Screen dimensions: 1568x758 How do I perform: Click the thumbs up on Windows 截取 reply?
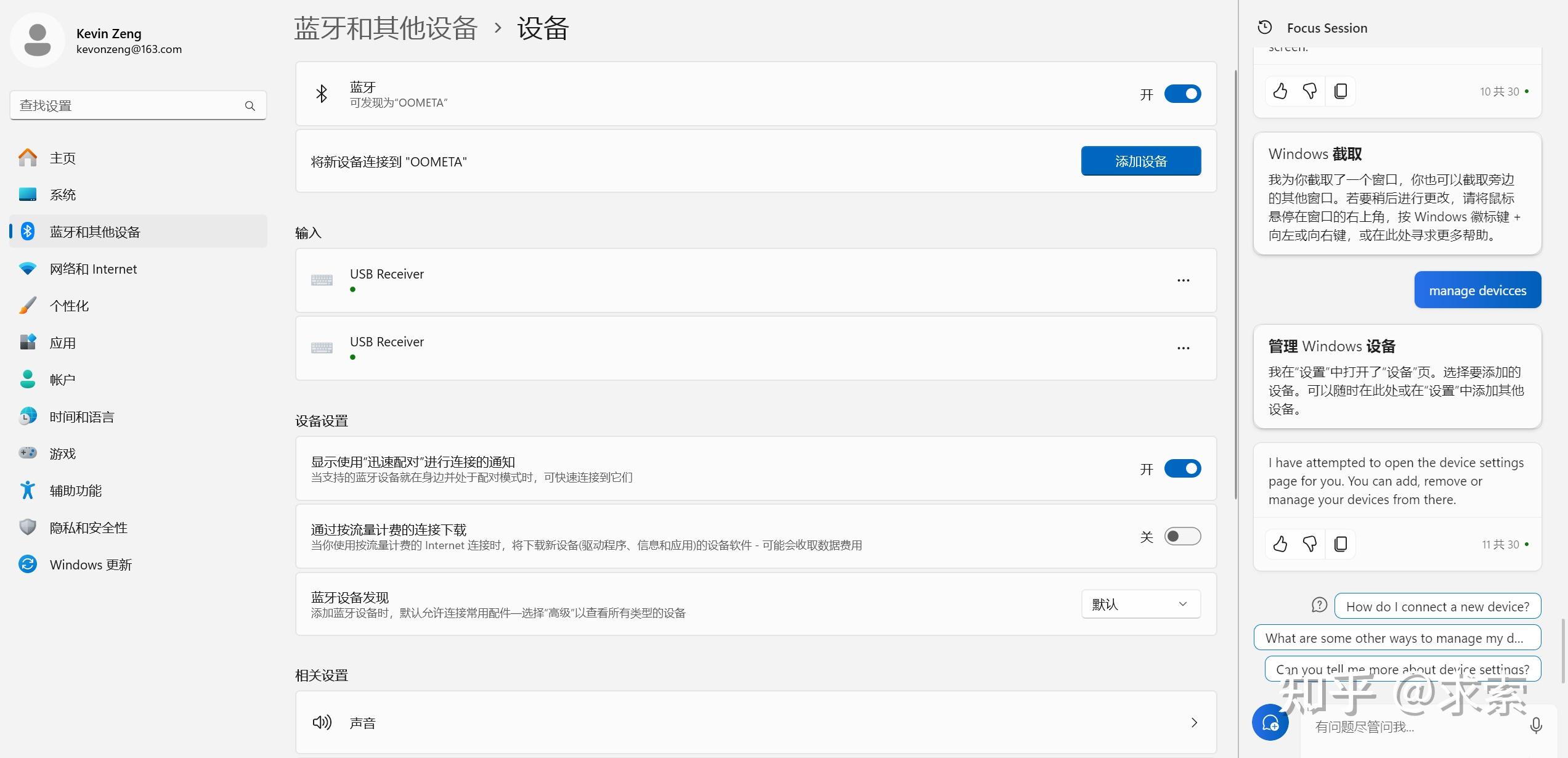tap(1280, 91)
